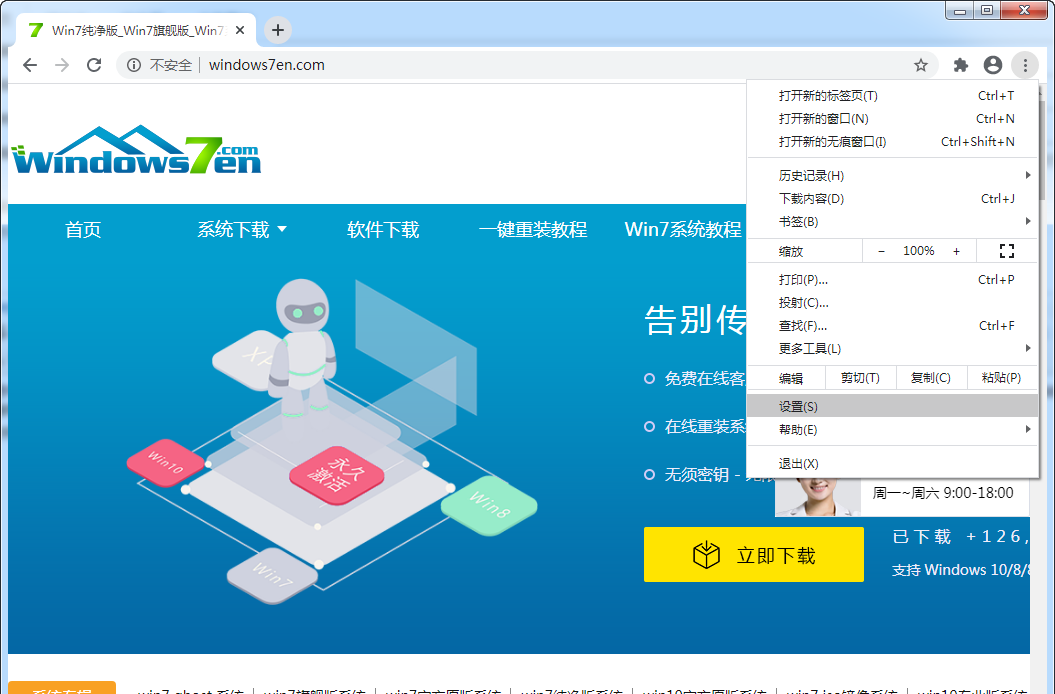Click the 100% zoom level value

(918, 251)
